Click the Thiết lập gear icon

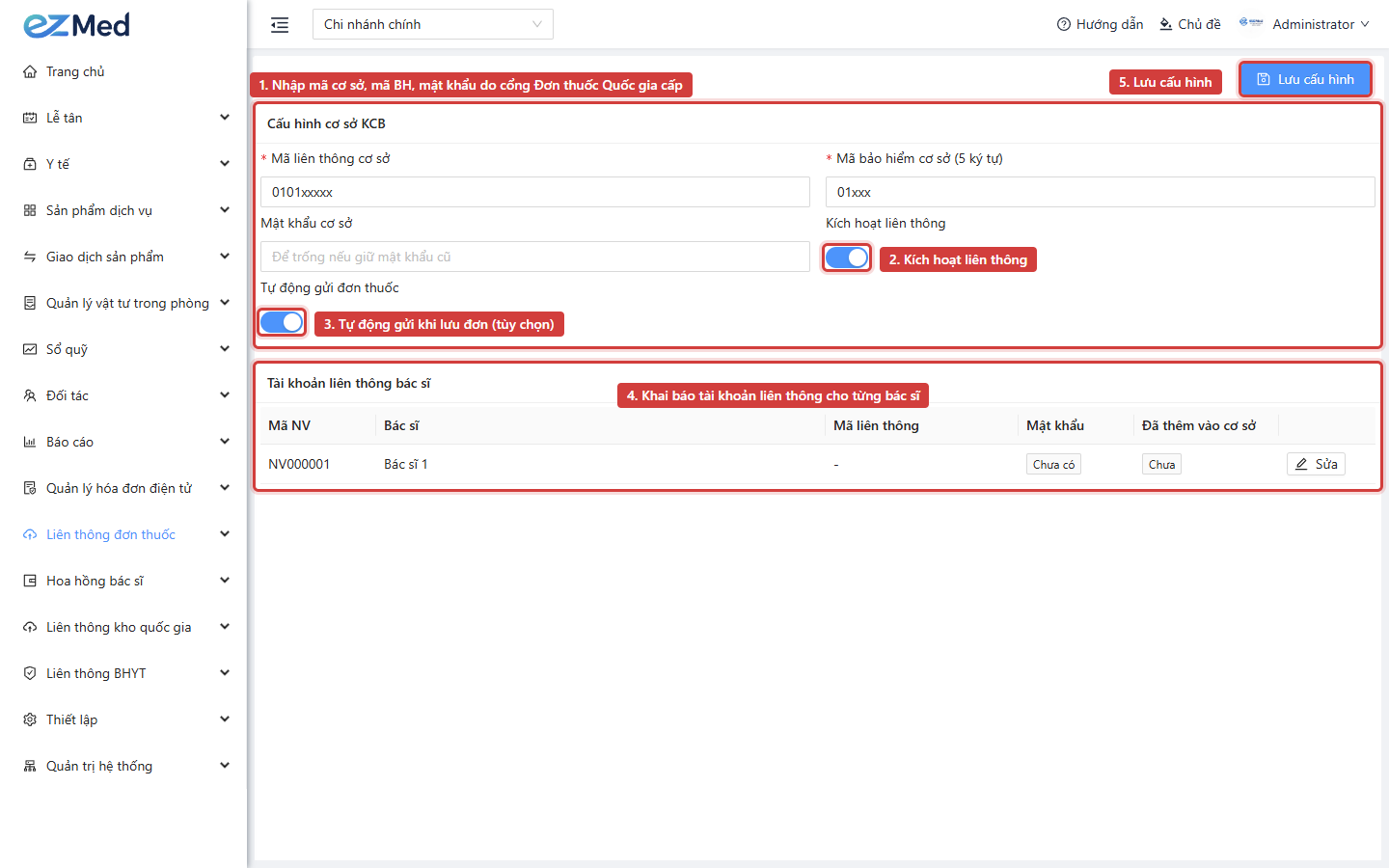tap(30, 719)
